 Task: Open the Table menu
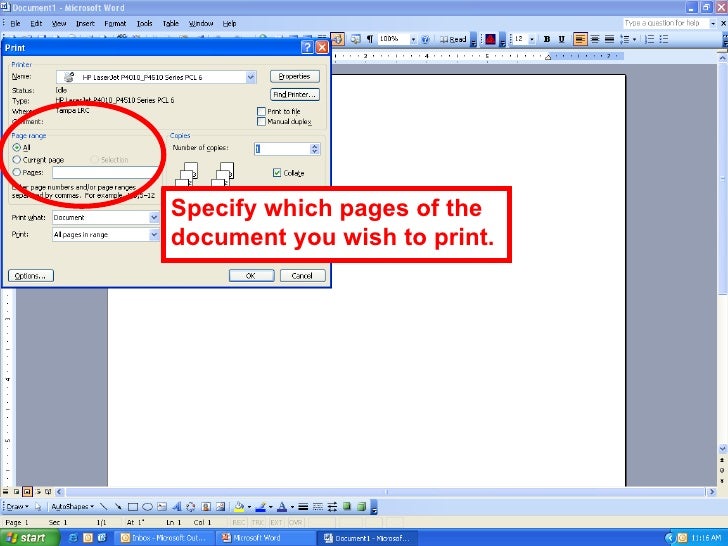pyautogui.click(x=170, y=23)
